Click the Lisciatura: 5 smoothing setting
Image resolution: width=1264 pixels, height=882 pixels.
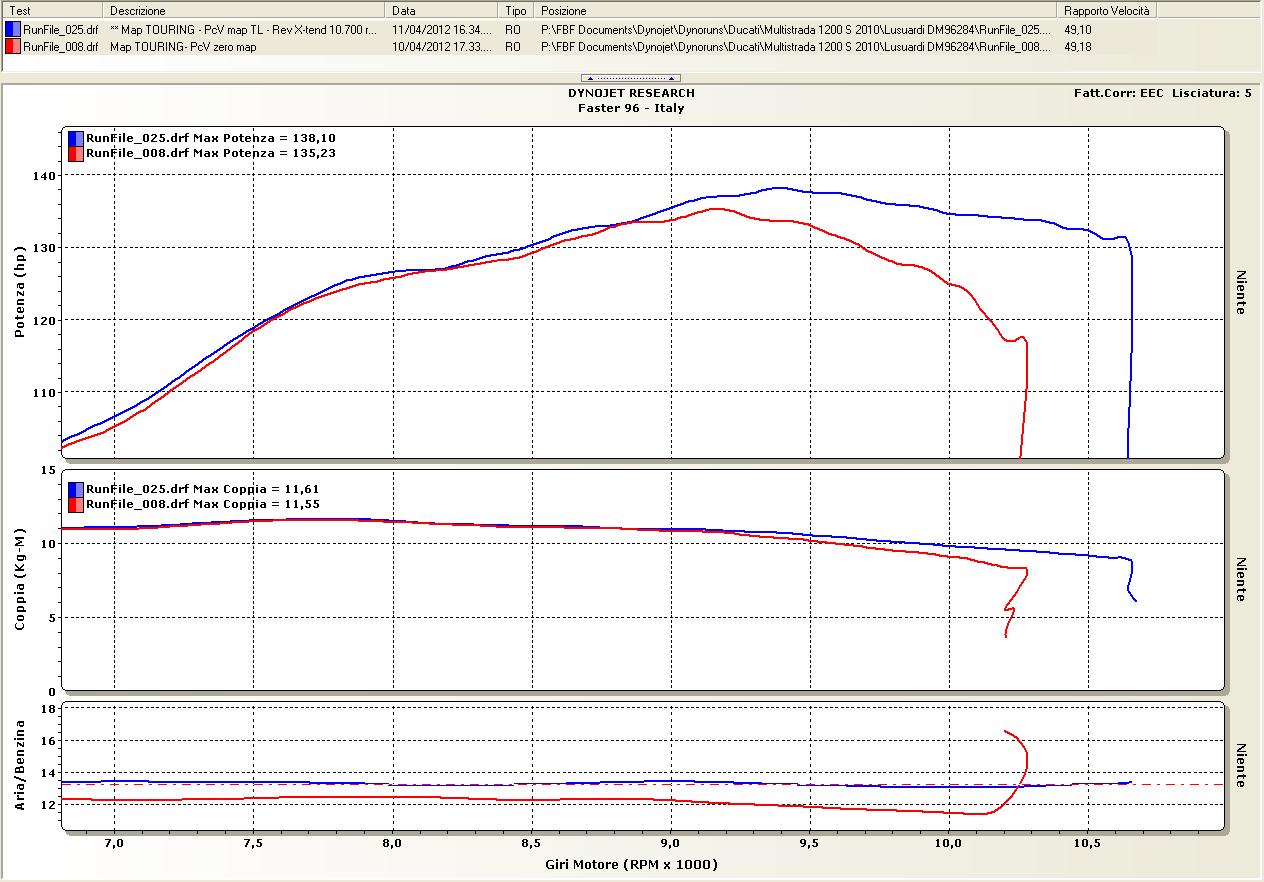(x=1213, y=93)
